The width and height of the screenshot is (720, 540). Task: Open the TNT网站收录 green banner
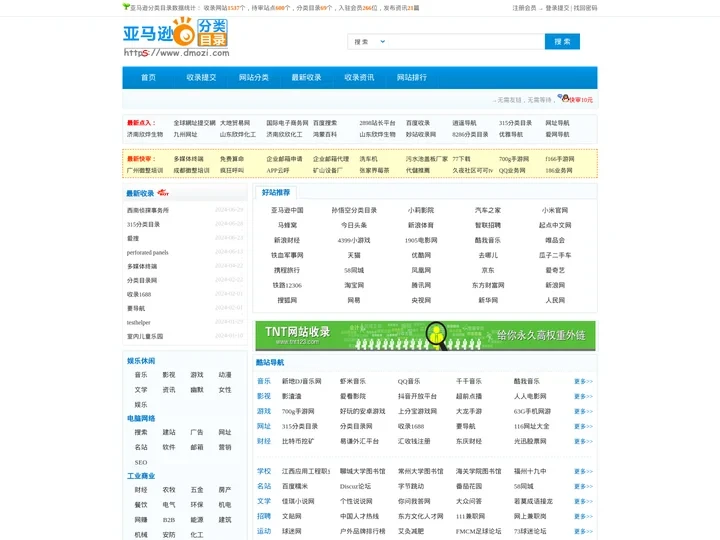click(x=425, y=336)
